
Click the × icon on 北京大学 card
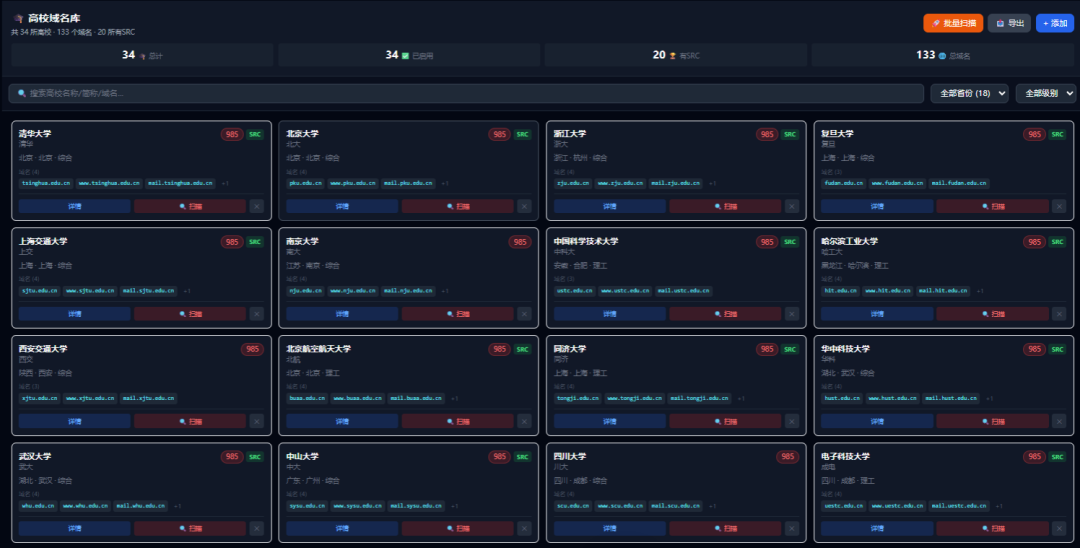[x=524, y=206]
